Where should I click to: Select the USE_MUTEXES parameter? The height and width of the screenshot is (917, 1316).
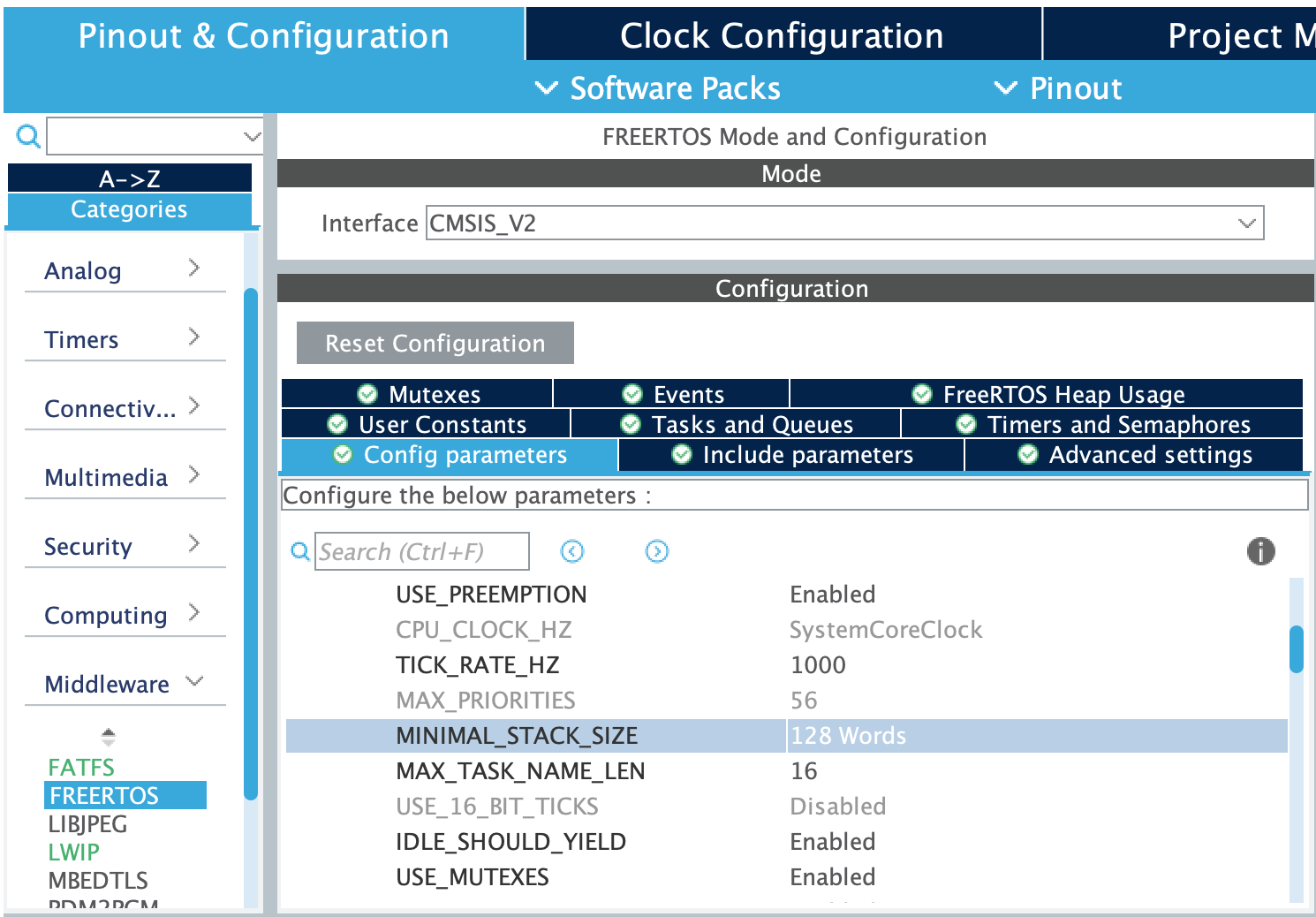click(x=473, y=876)
